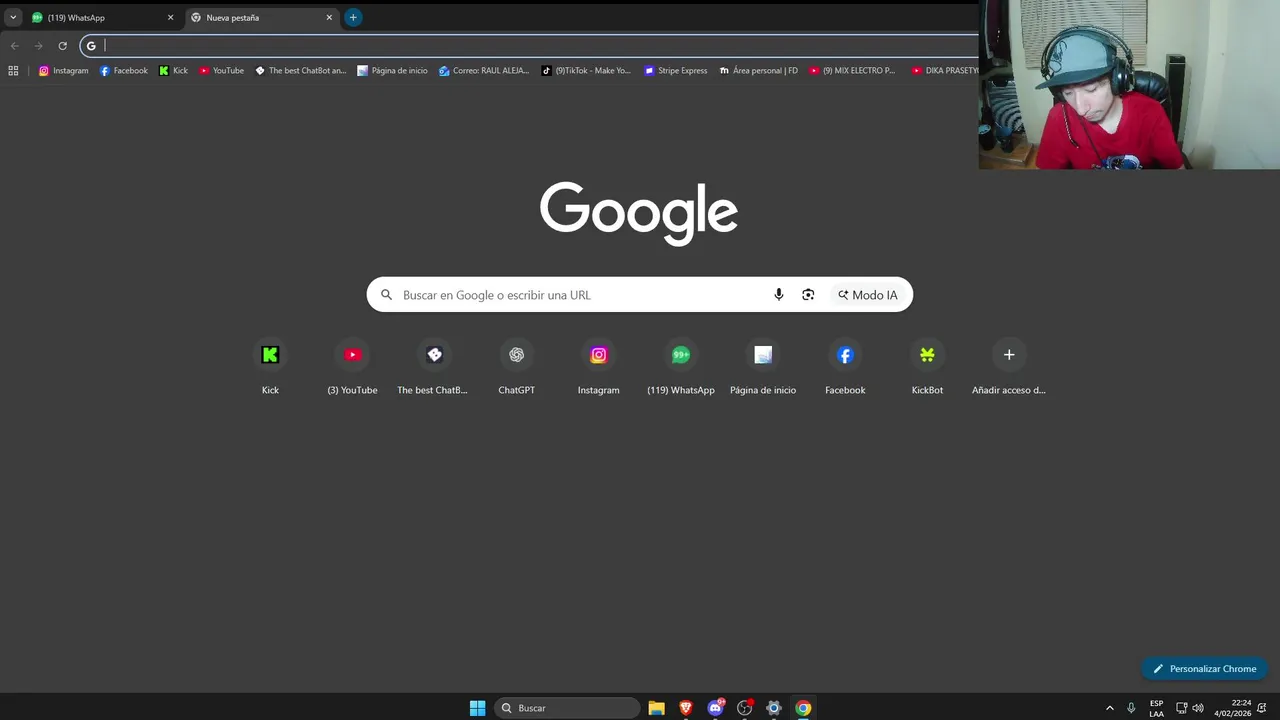Open the (3) YouTube shortcut tile
This screenshot has width=1280, height=720.
352,367
